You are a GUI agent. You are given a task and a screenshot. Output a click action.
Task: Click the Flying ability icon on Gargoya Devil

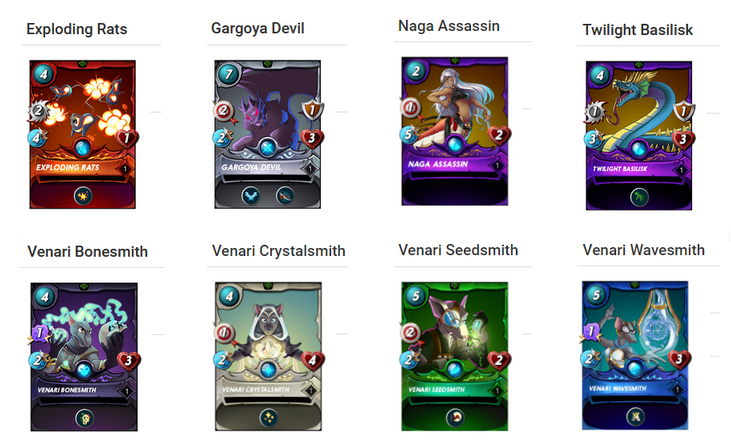coord(251,196)
